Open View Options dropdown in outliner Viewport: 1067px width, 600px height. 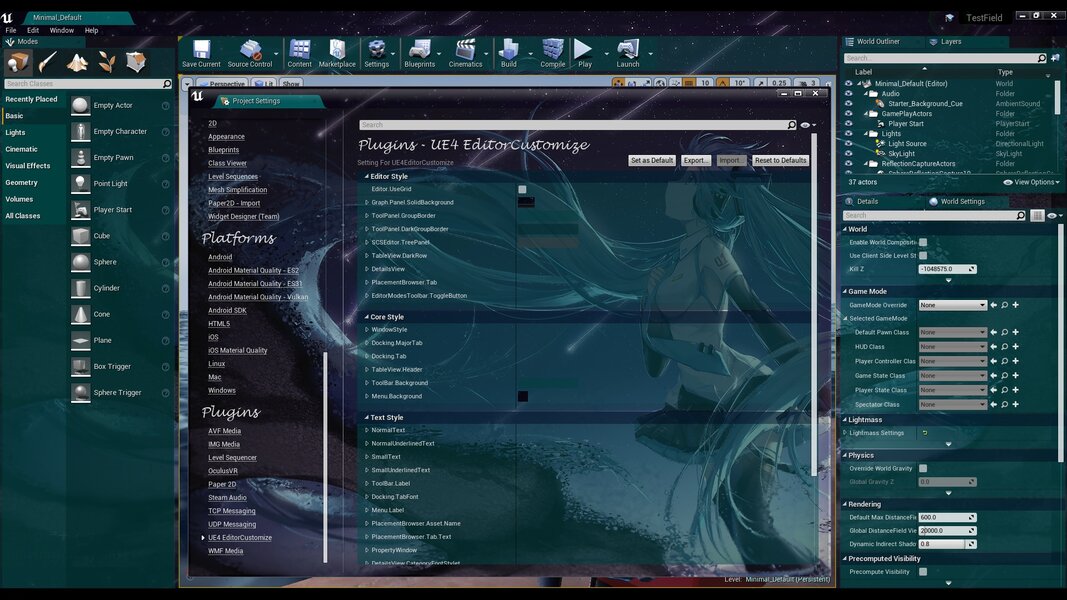point(1032,182)
